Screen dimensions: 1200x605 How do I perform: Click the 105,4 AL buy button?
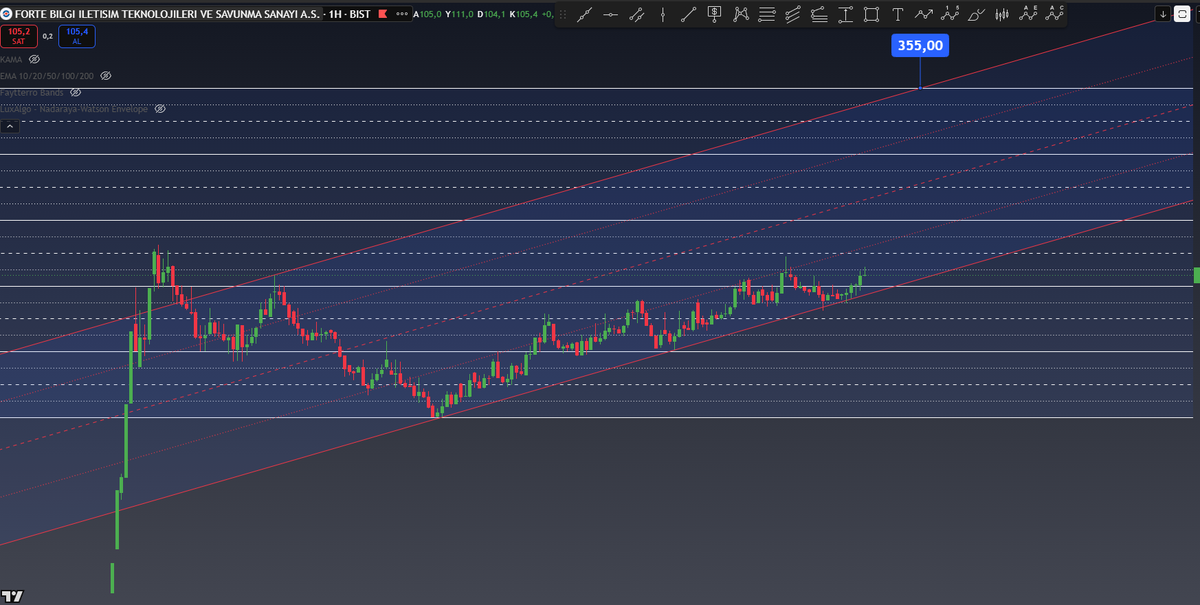click(77, 36)
